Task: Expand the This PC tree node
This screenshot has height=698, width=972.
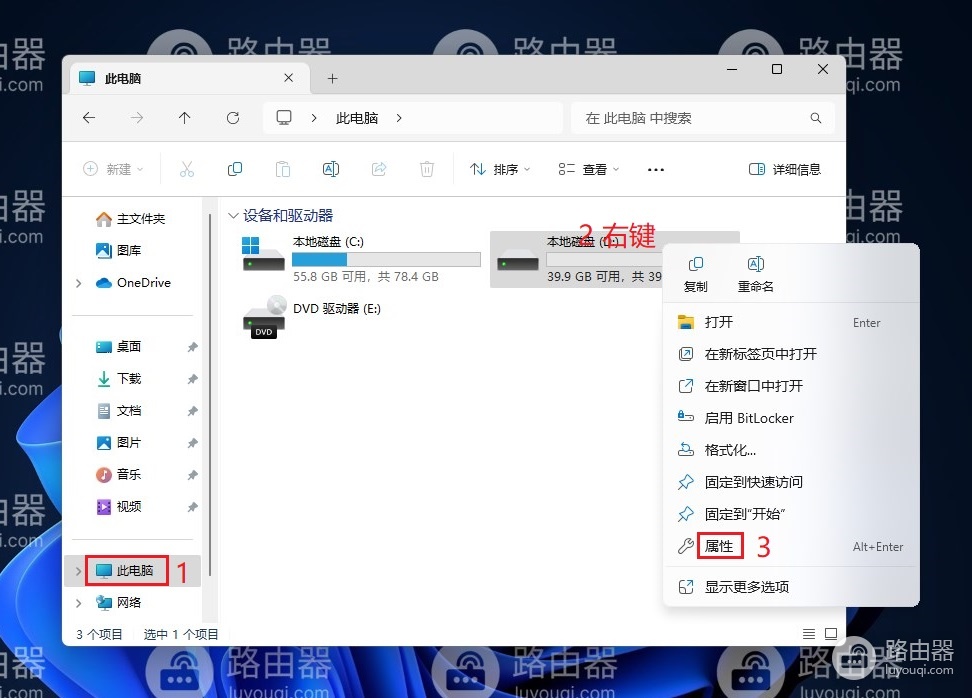Action: pyautogui.click(x=79, y=571)
